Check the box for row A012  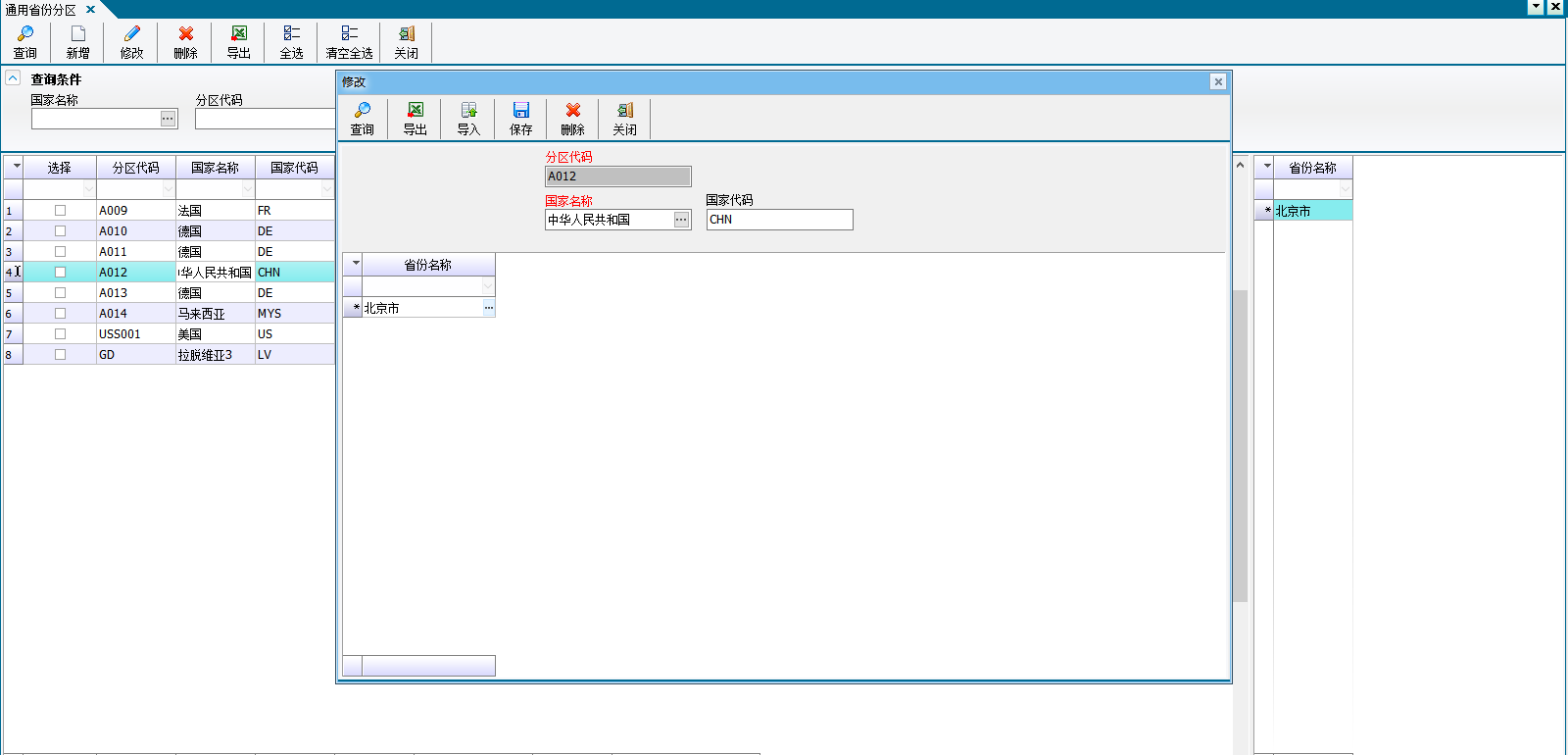coord(60,273)
